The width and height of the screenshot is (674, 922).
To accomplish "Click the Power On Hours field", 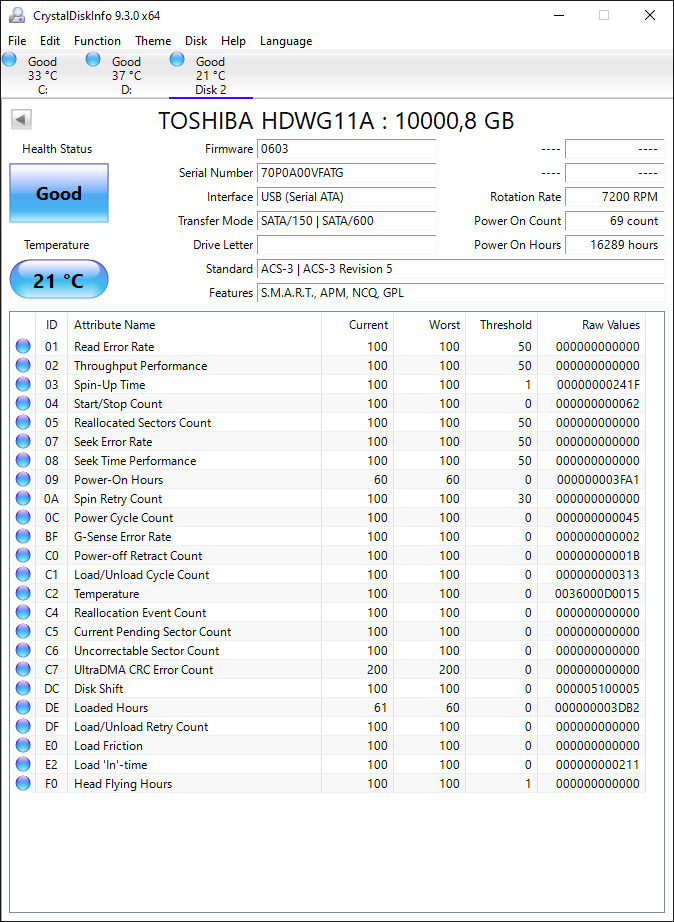I will coord(615,245).
